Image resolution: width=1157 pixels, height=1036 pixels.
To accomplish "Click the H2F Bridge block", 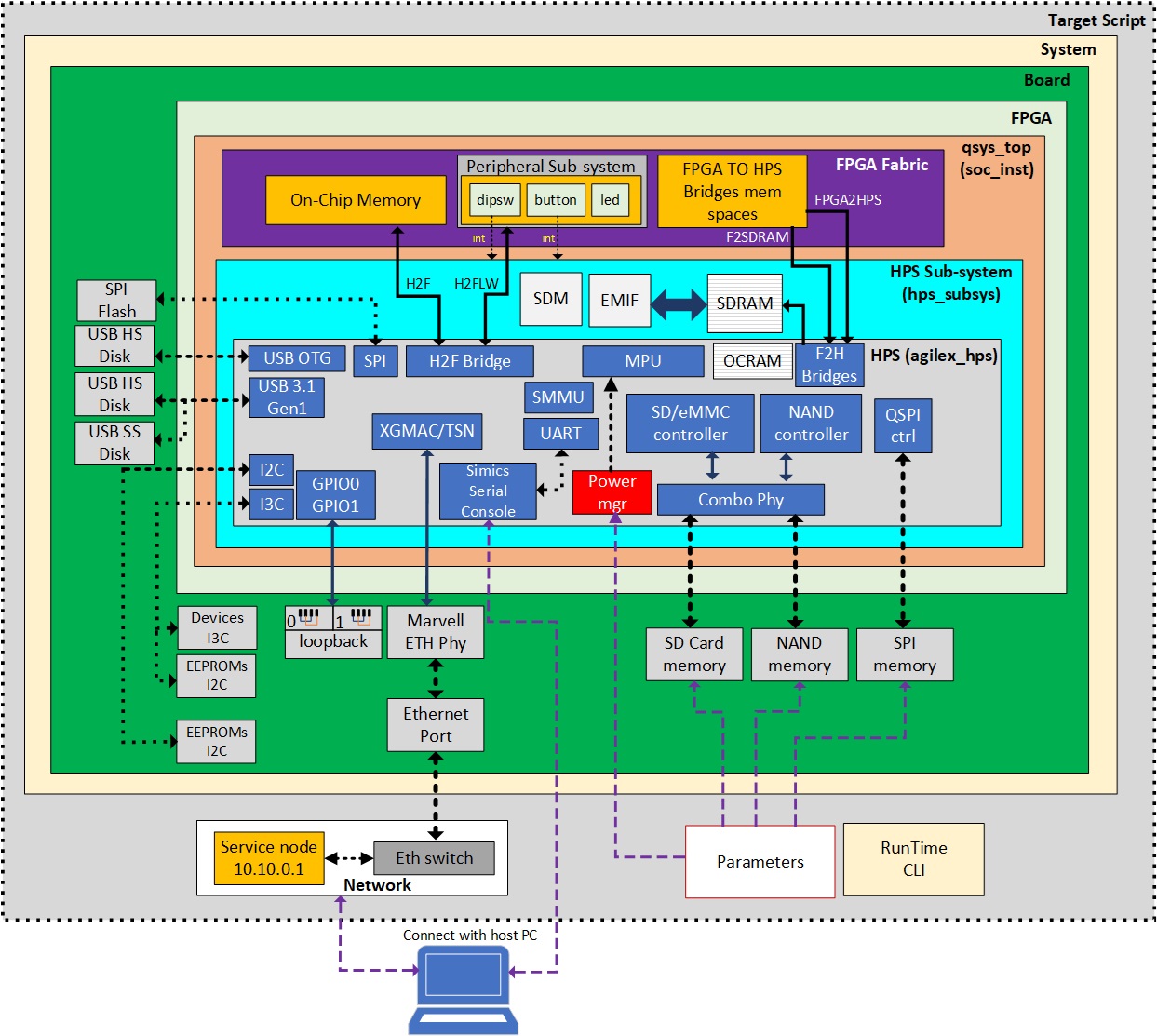I will [469, 361].
